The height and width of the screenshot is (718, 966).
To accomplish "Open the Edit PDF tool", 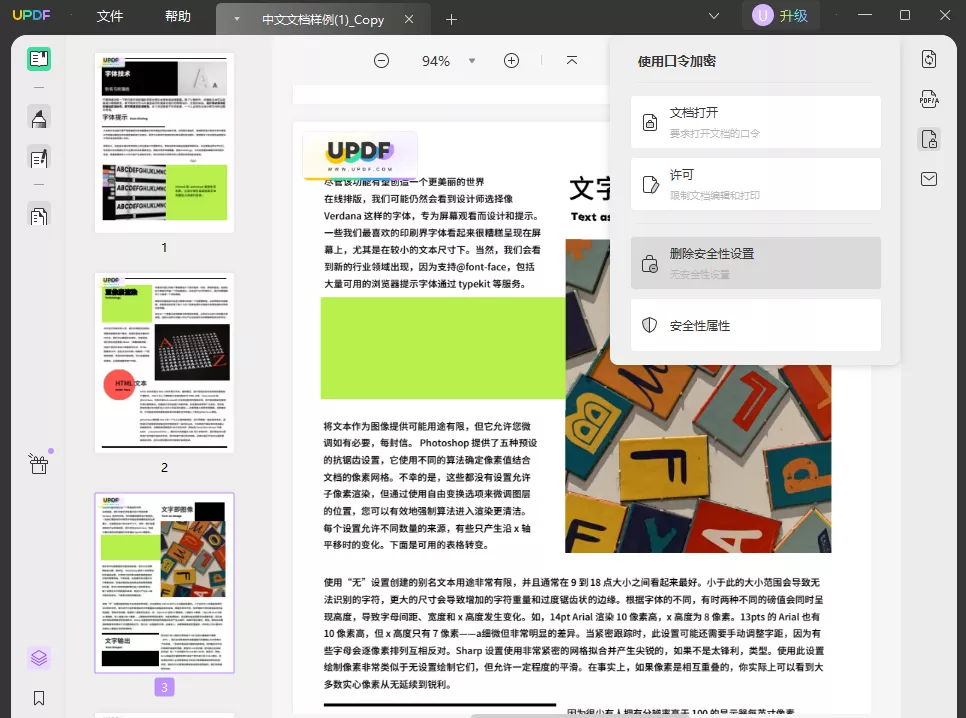I will 39,159.
